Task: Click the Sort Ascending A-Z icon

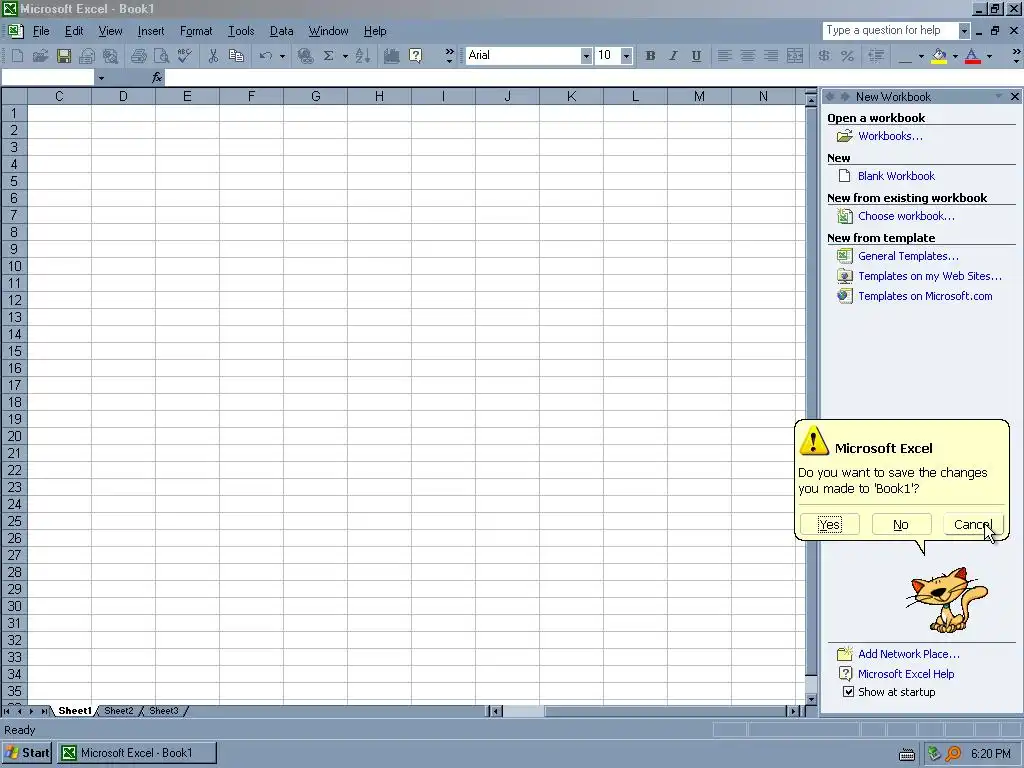Action: pyautogui.click(x=363, y=56)
